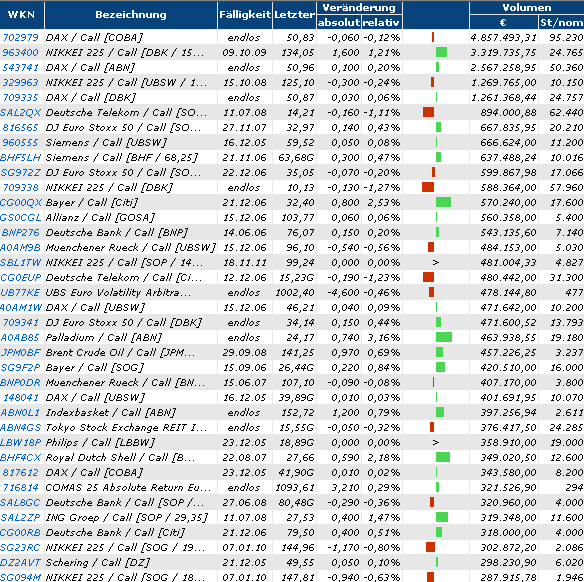584x582 pixels.
Task: Open WKN link A0AB85 Palladium
Action: (20, 337)
